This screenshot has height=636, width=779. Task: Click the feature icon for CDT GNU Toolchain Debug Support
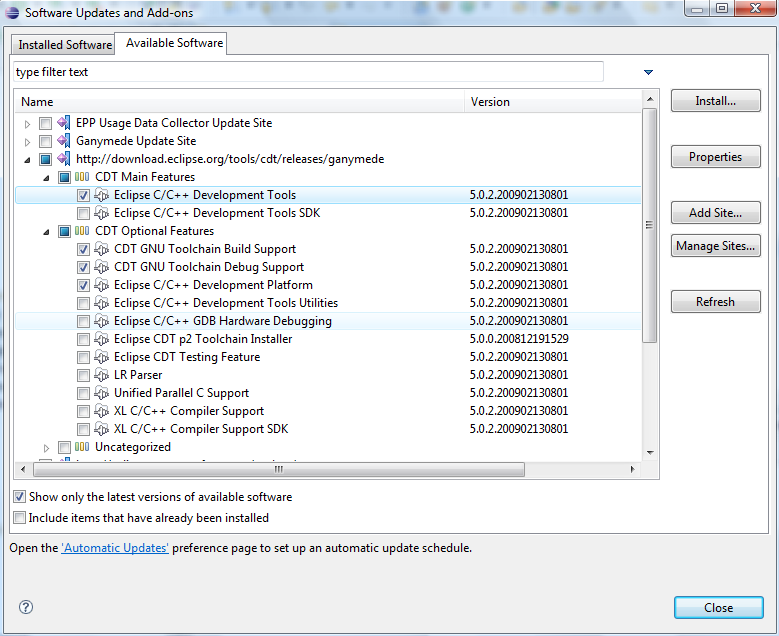tap(101, 267)
